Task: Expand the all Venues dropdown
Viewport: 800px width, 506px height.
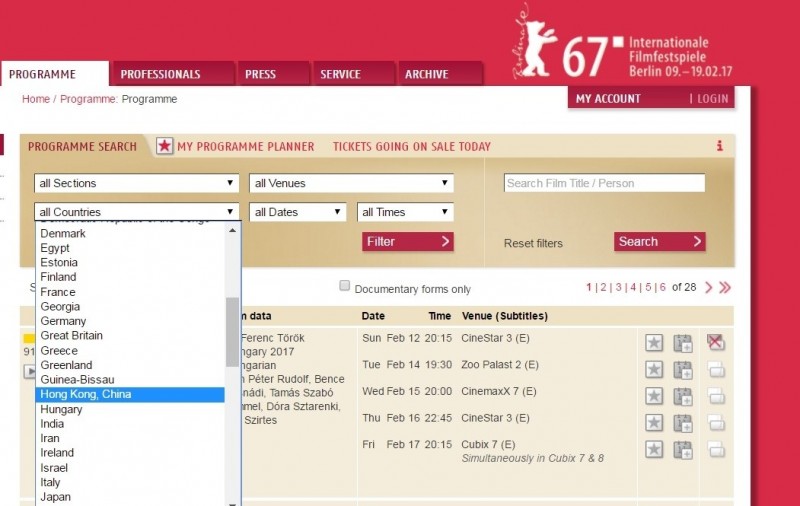Action: coord(351,183)
